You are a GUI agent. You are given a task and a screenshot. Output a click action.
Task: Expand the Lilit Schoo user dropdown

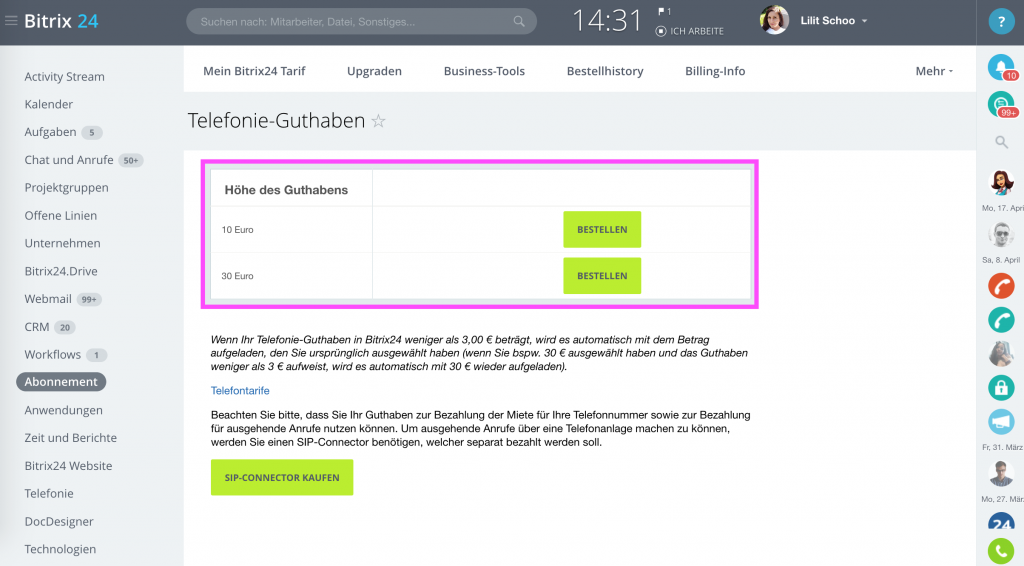(x=865, y=21)
